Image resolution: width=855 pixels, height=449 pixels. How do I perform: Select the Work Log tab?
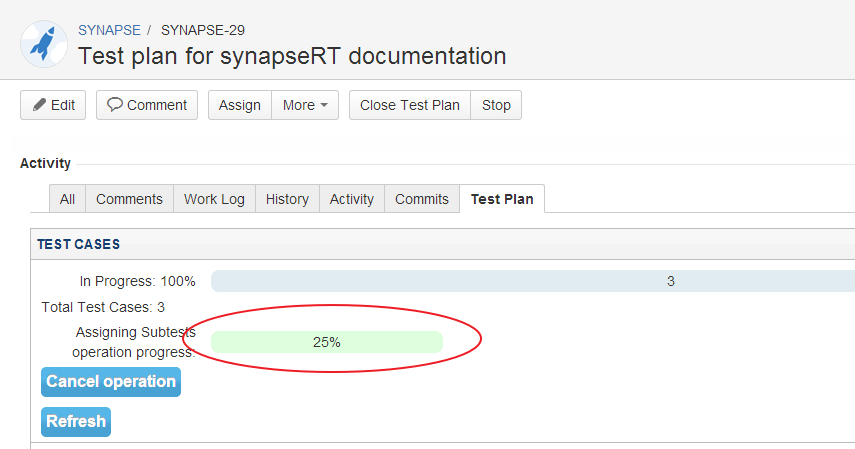pos(214,199)
